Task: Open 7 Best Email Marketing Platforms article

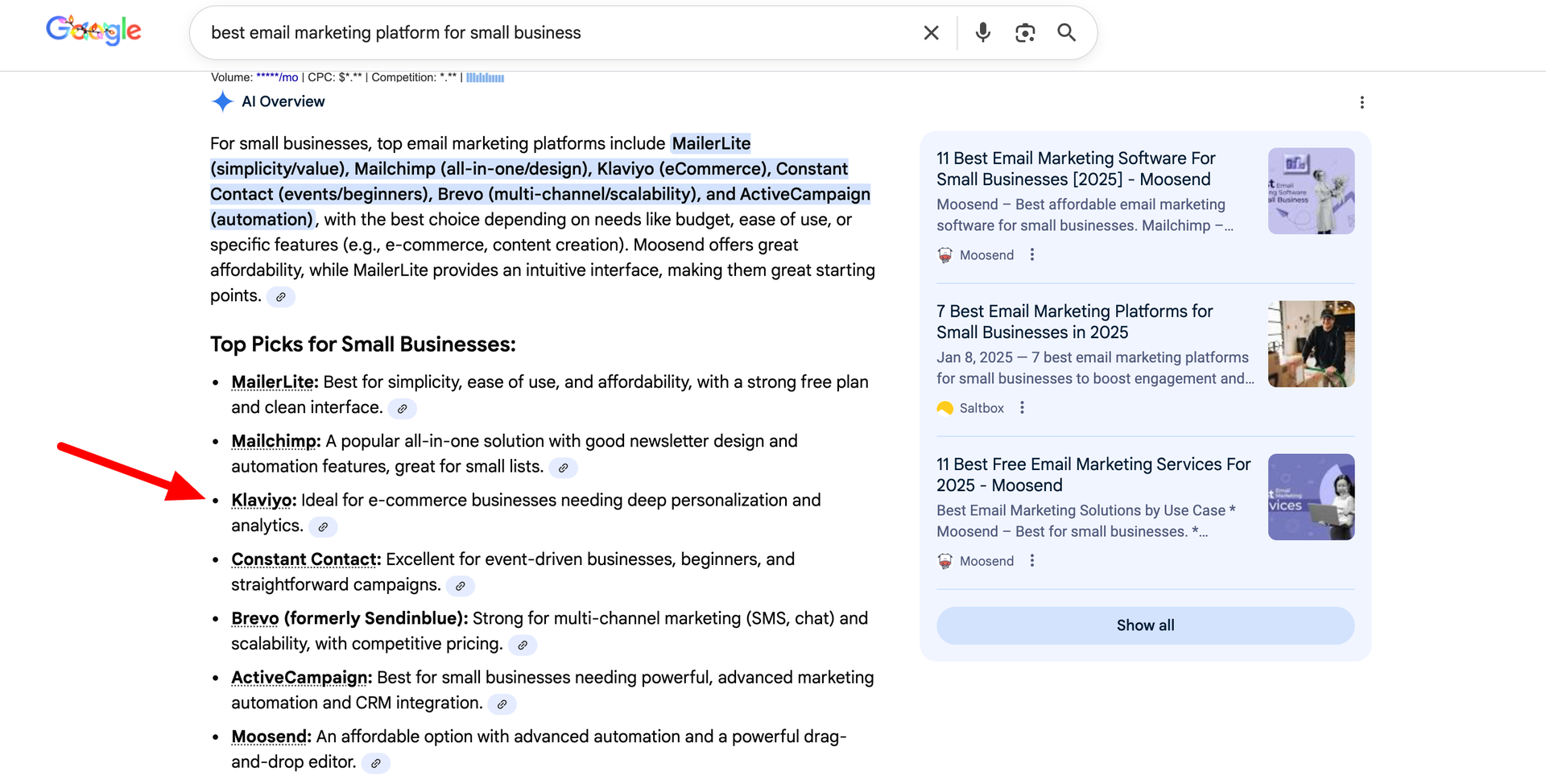Action: pos(1074,322)
